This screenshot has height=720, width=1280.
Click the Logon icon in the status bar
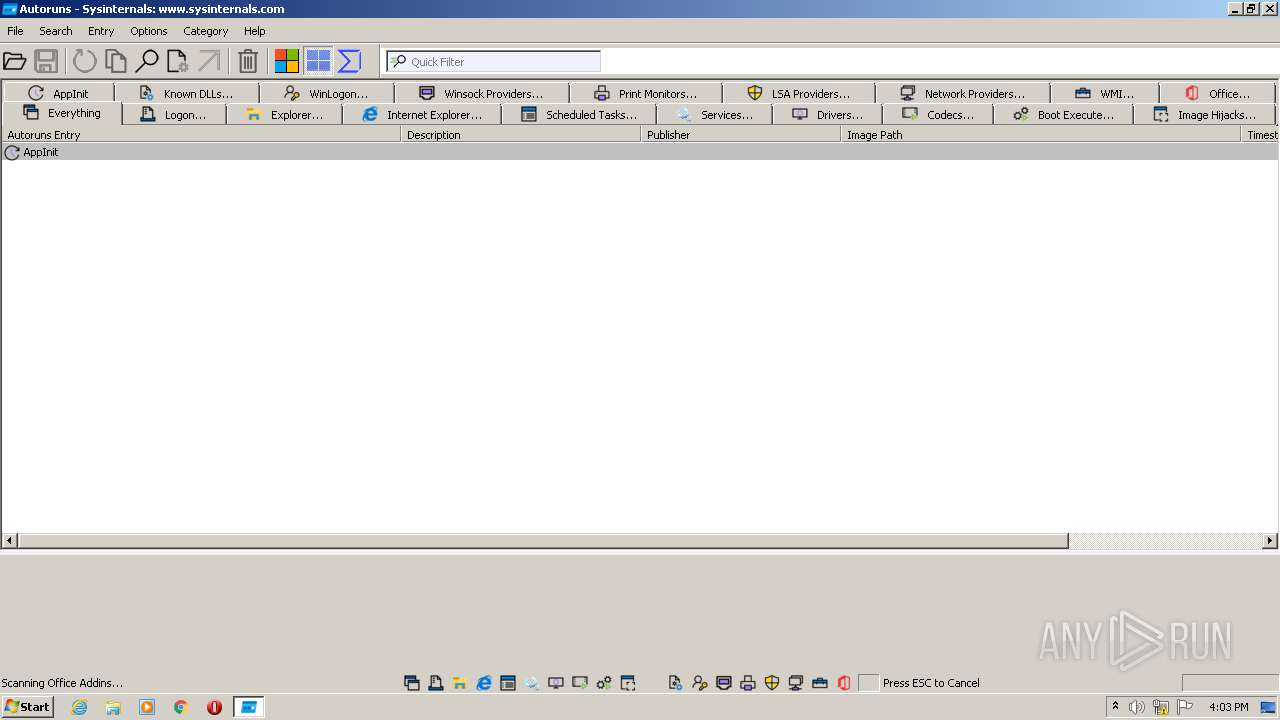coord(436,683)
